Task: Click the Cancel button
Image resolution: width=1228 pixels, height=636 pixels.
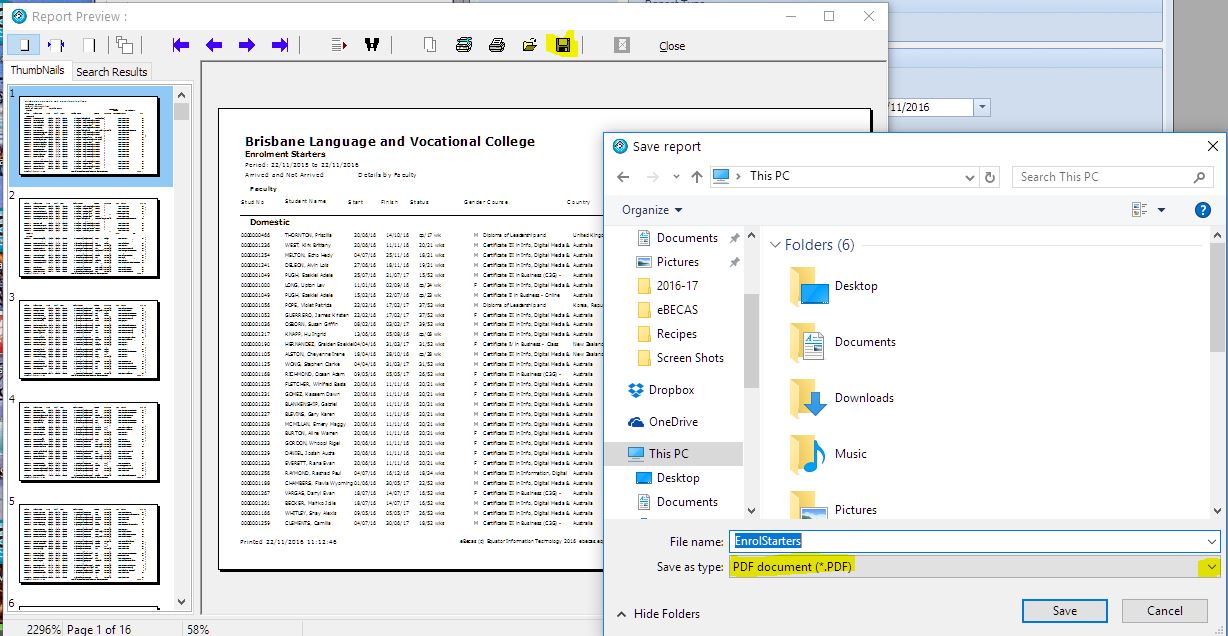Action: point(1164,611)
